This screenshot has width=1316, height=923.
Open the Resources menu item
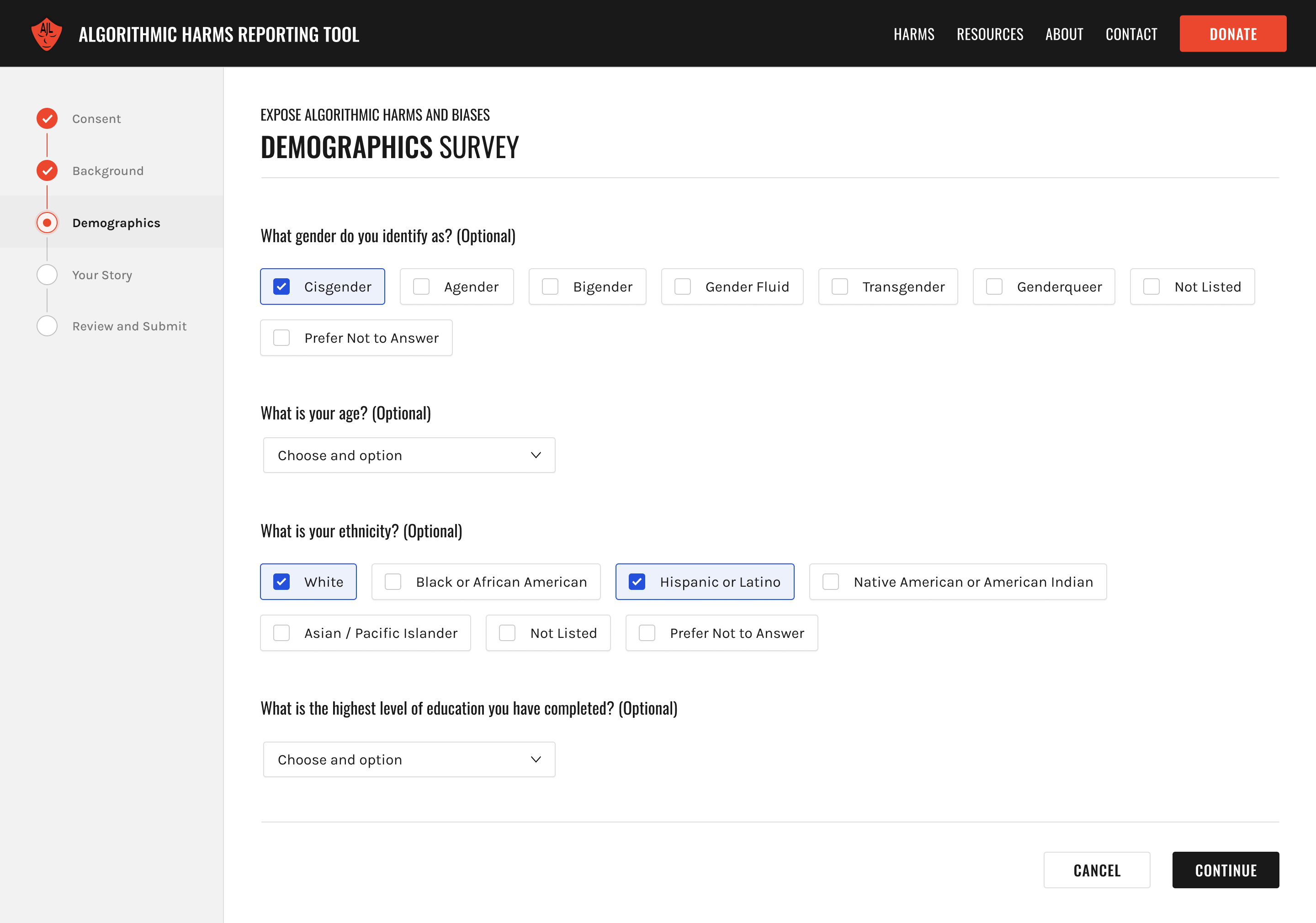coord(990,34)
